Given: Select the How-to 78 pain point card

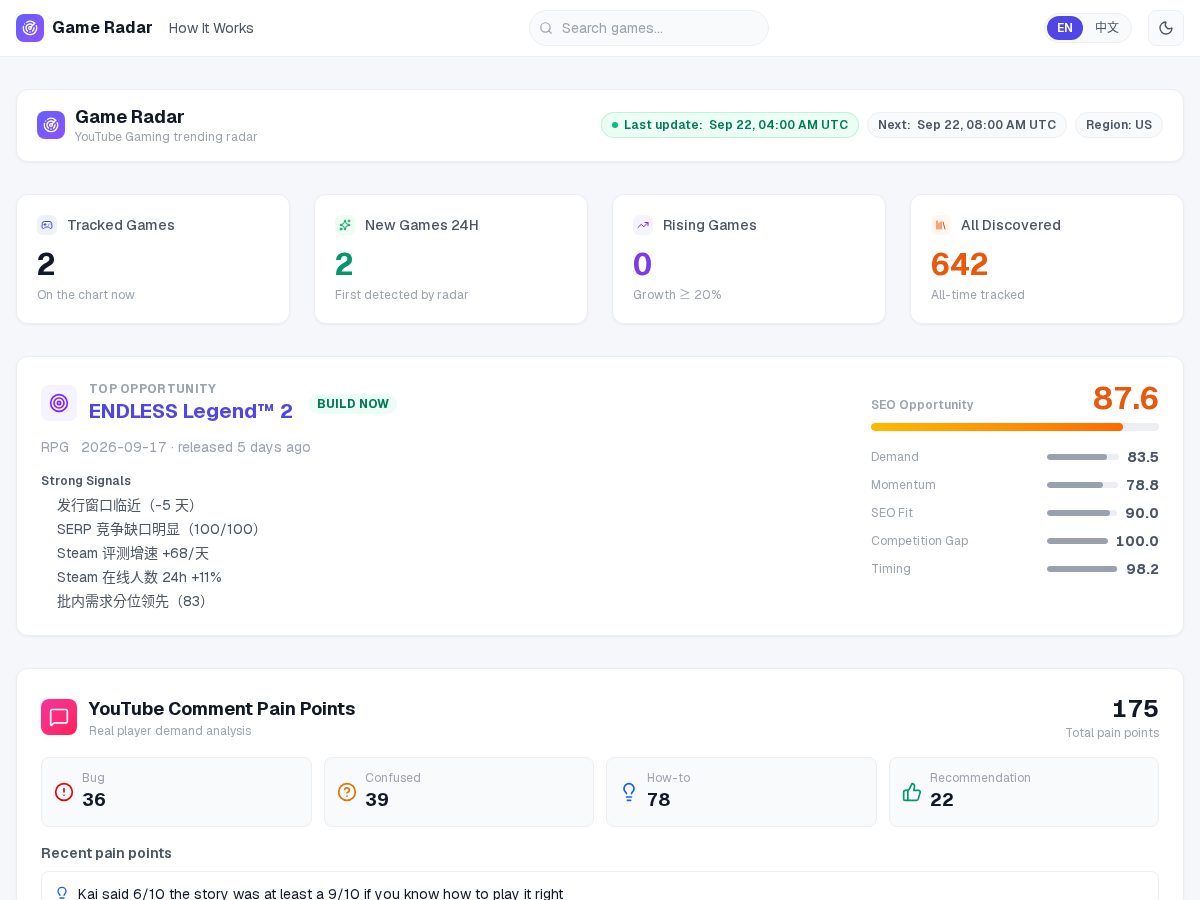Looking at the screenshot, I should coord(741,792).
